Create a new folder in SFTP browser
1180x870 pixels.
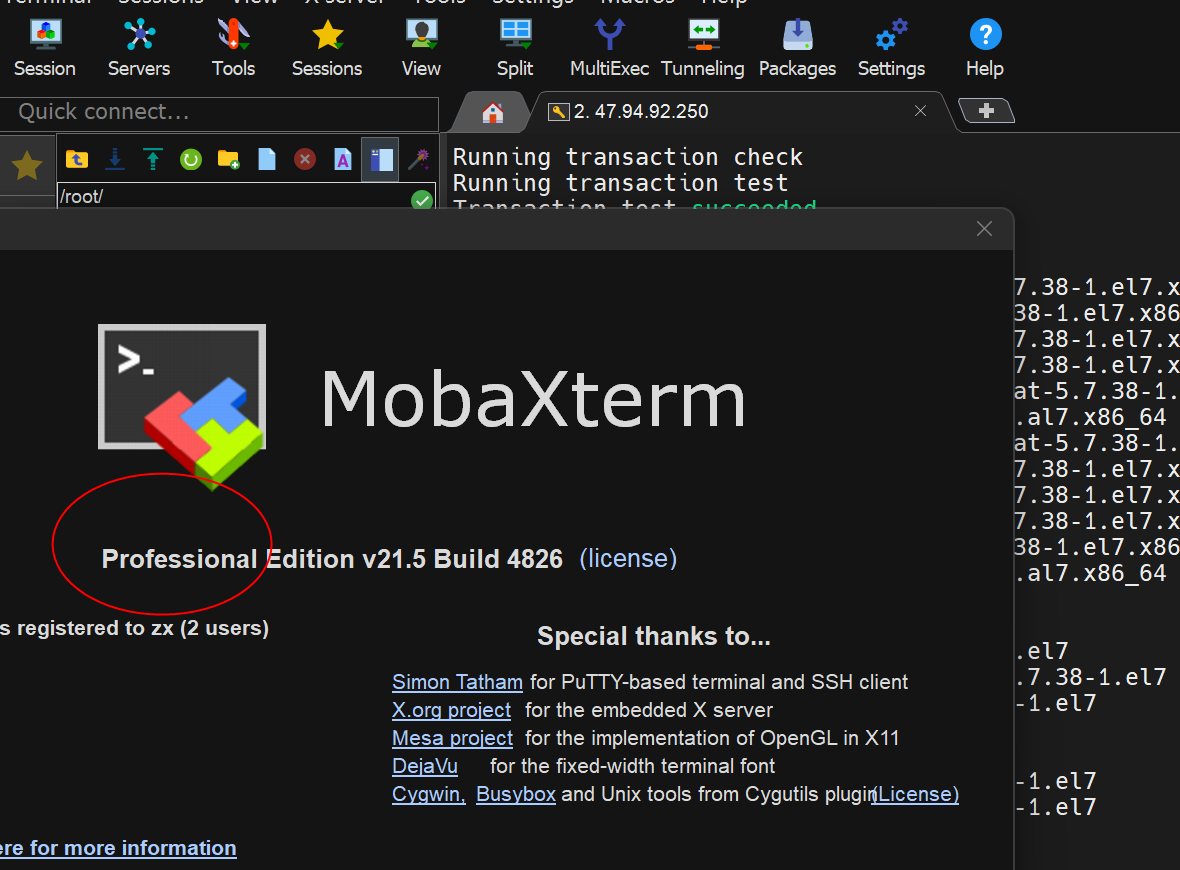[x=229, y=160]
